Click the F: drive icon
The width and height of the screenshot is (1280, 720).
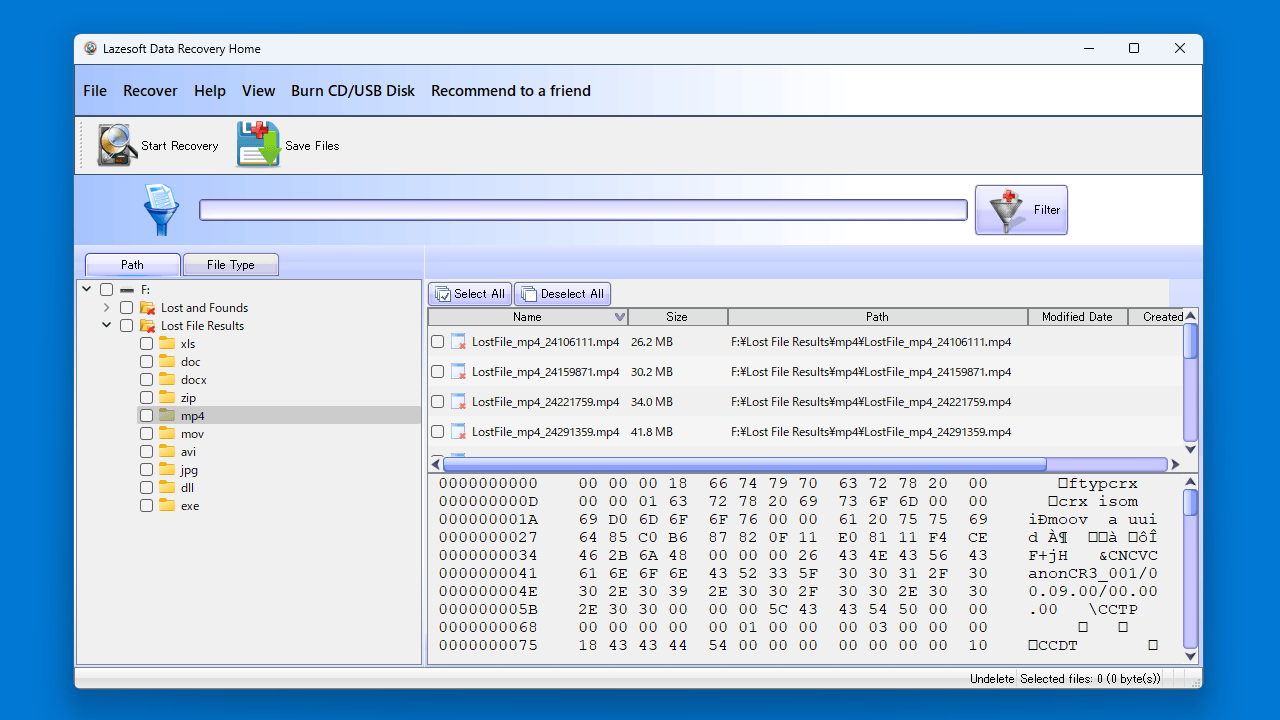pos(127,290)
